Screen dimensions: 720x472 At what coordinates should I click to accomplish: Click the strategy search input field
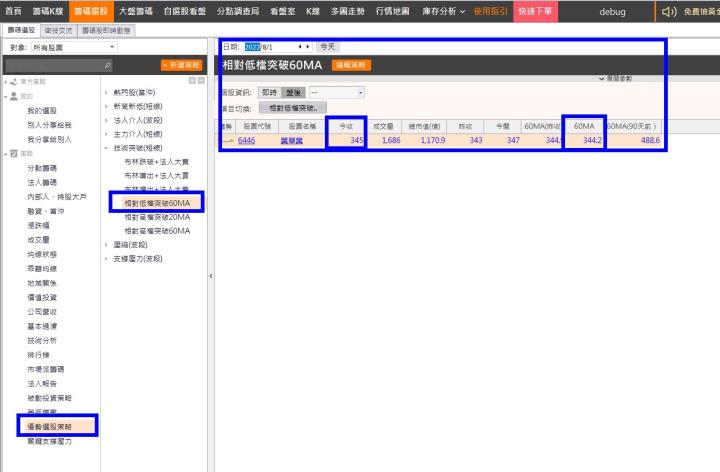coord(54,66)
